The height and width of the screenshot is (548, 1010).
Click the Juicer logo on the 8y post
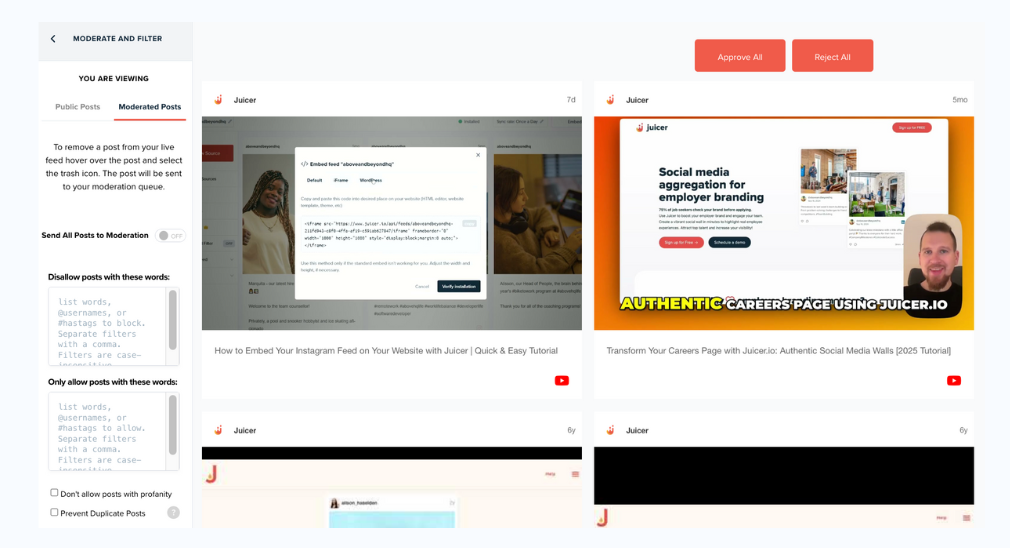coord(218,430)
